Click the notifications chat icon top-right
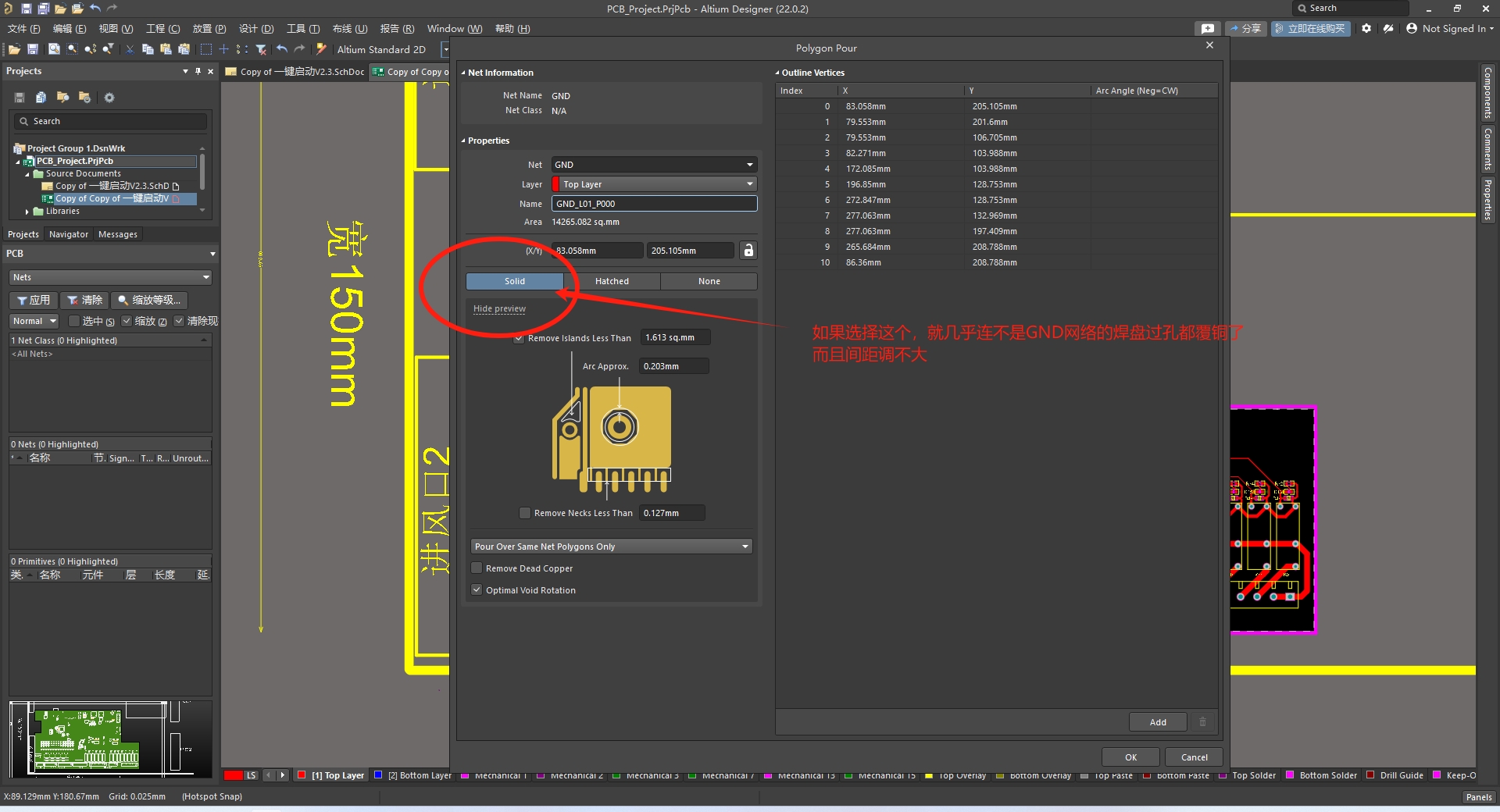The height and width of the screenshot is (812, 1500). (1208, 28)
